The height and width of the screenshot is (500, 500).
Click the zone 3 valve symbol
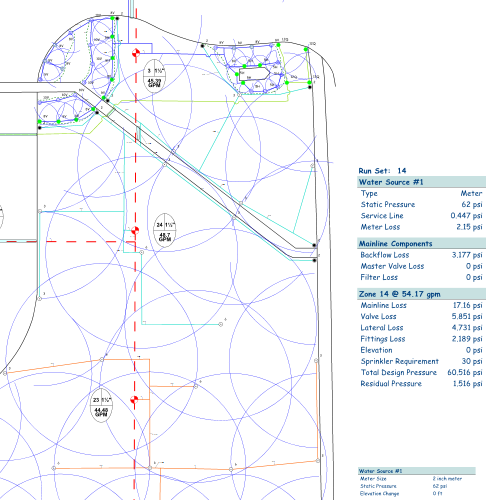click(x=136, y=53)
